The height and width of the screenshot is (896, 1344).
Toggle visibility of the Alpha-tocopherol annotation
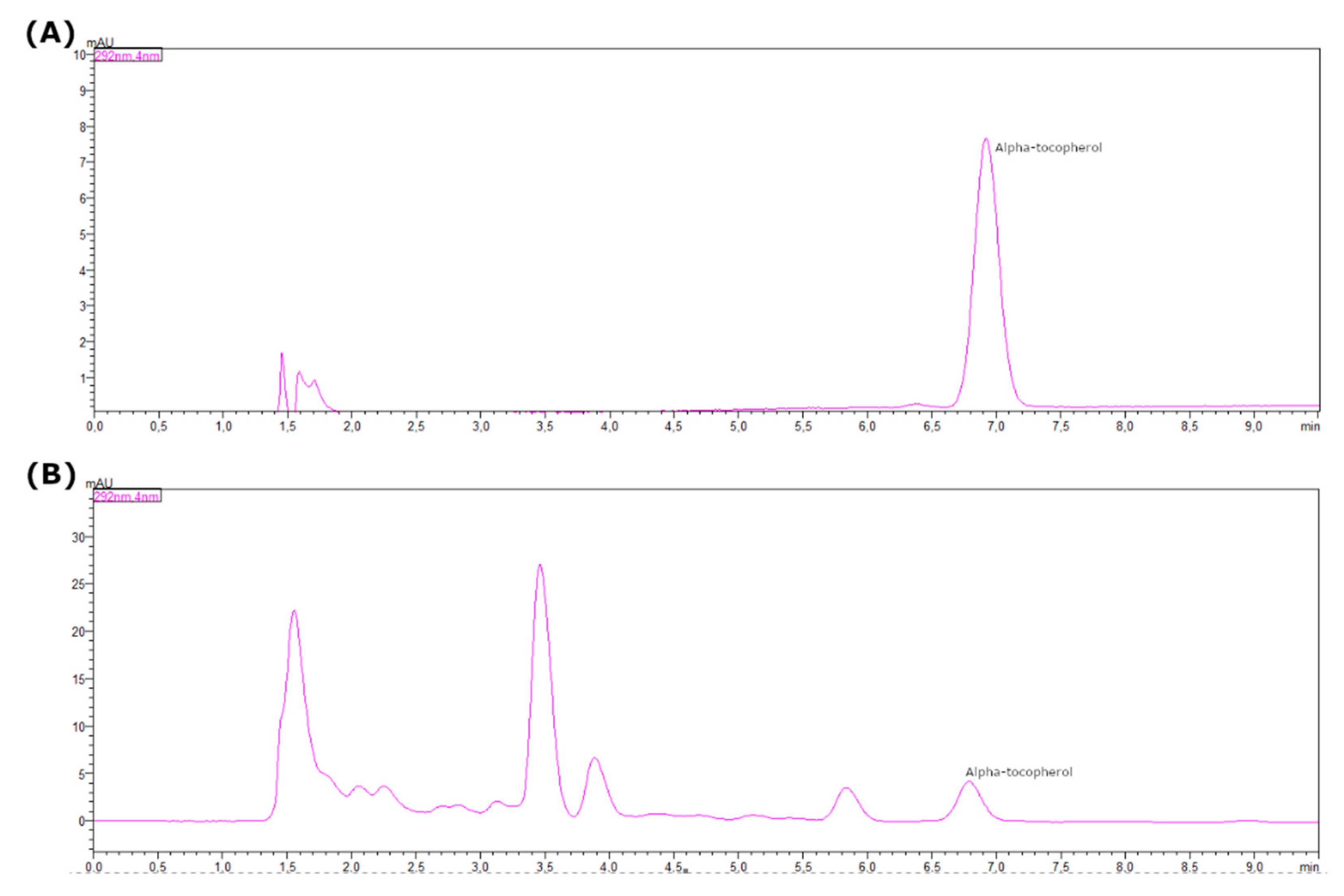(1048, 146)
